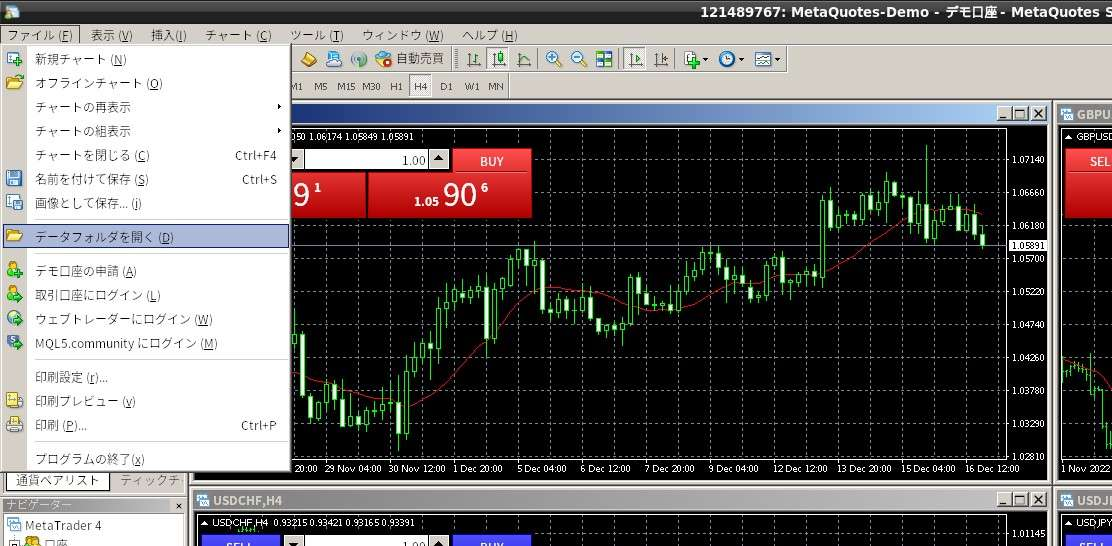Choose 取引口座にログイン menu entry
The width and height of the screenshot is (1112, 546).
coord(146,295)
